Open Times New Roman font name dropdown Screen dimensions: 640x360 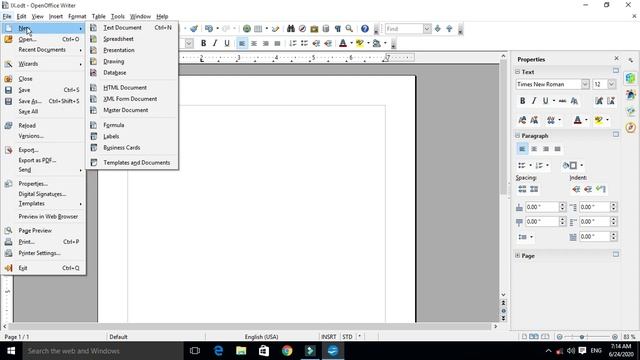coord(585,84)
